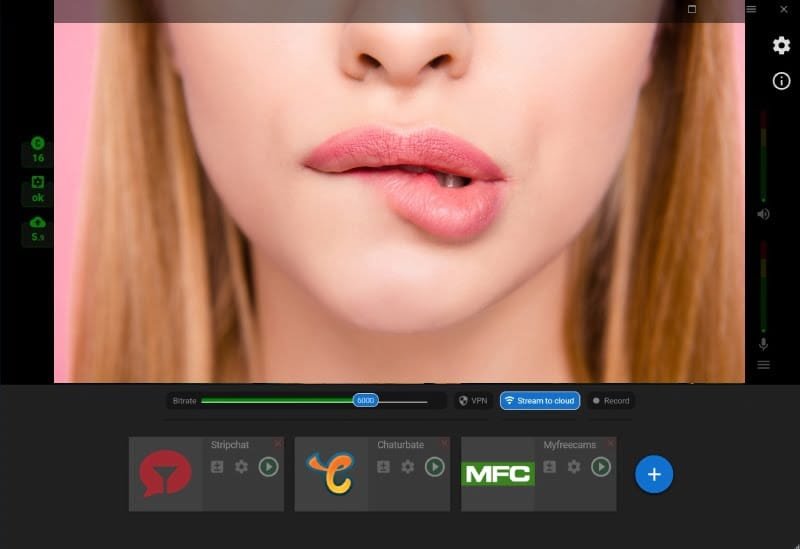This screenshot has height=549, width=800.
Task: Toggle the VPN option
Action: click(x=472, y=401)
